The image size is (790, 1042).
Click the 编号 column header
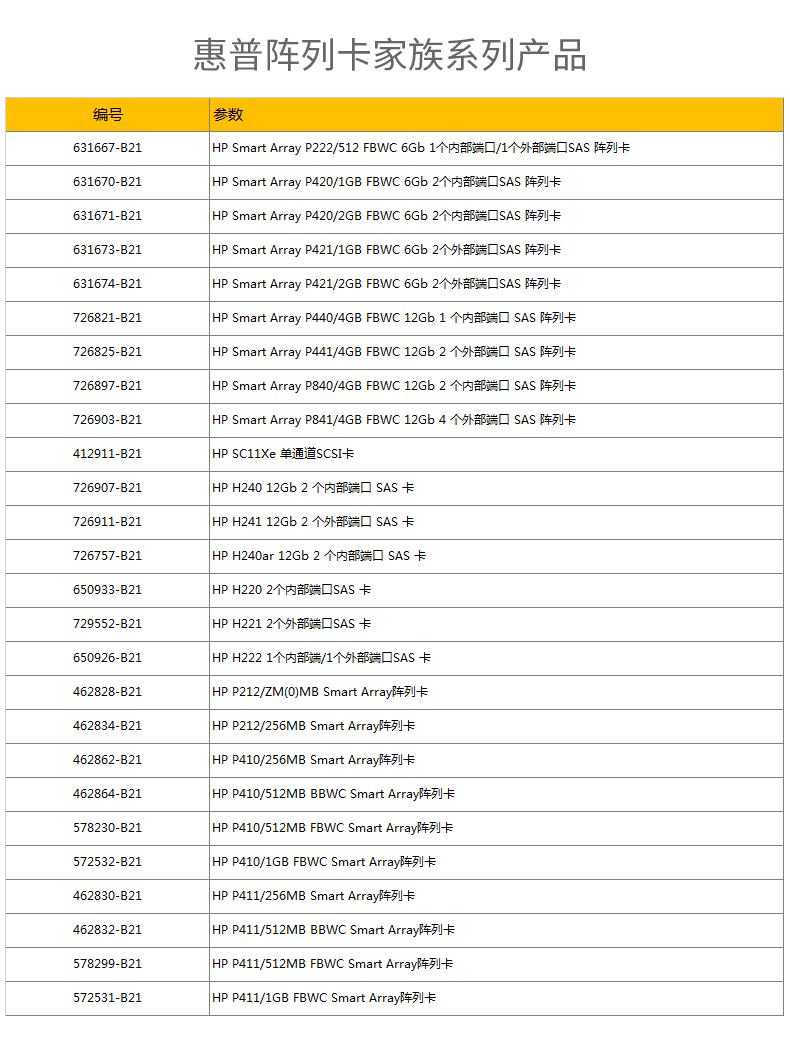107,115
